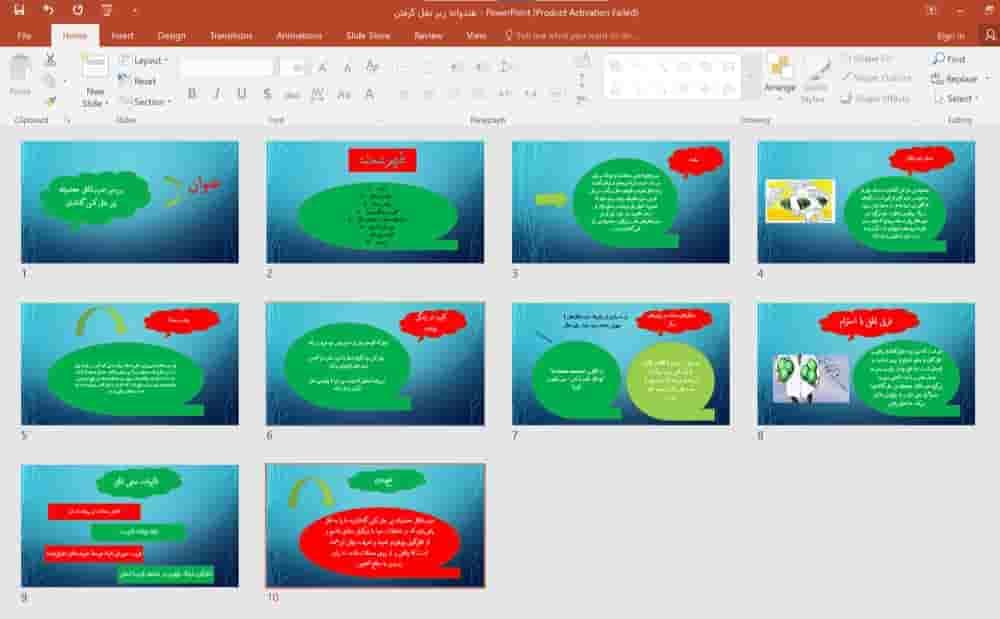Open Ribbon Display Options in title bar
This screenshot has height=619, width=1000.
(931, 10)
